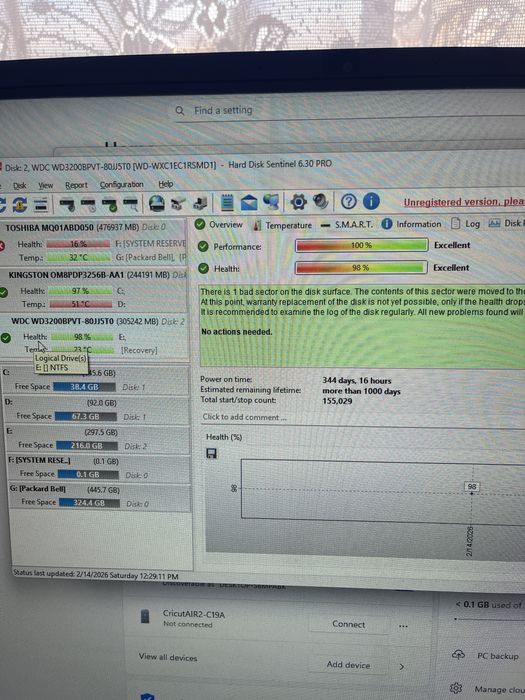Click the '344 days, 16 hours' power on value

pyautogui.click(x=357, y=381)
